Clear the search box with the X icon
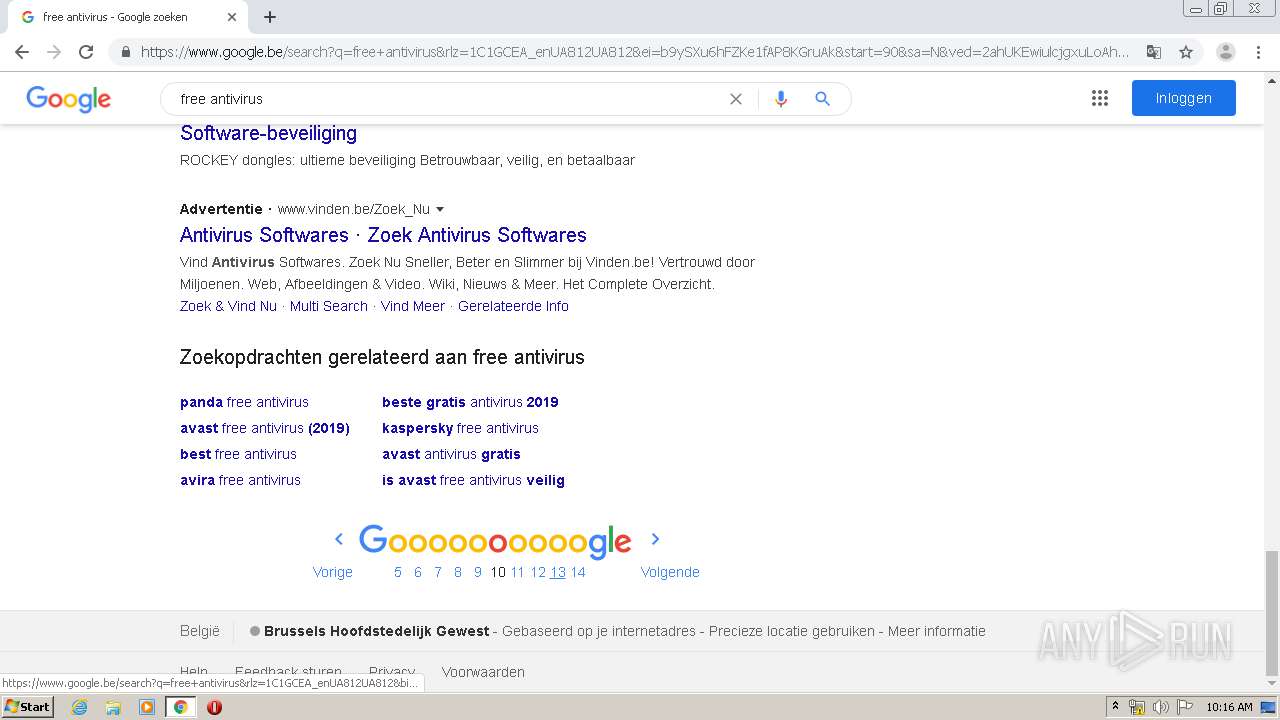 (736, 99)
